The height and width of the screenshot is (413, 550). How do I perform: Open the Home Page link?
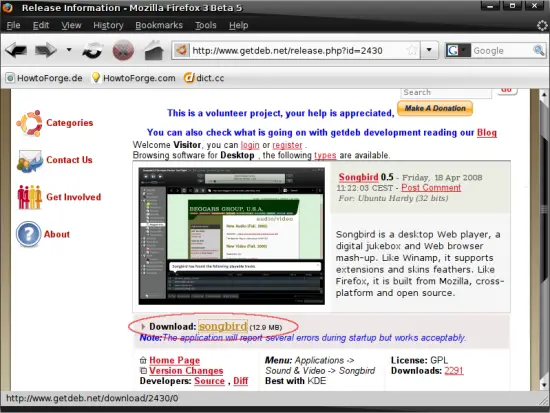(175, 360)
